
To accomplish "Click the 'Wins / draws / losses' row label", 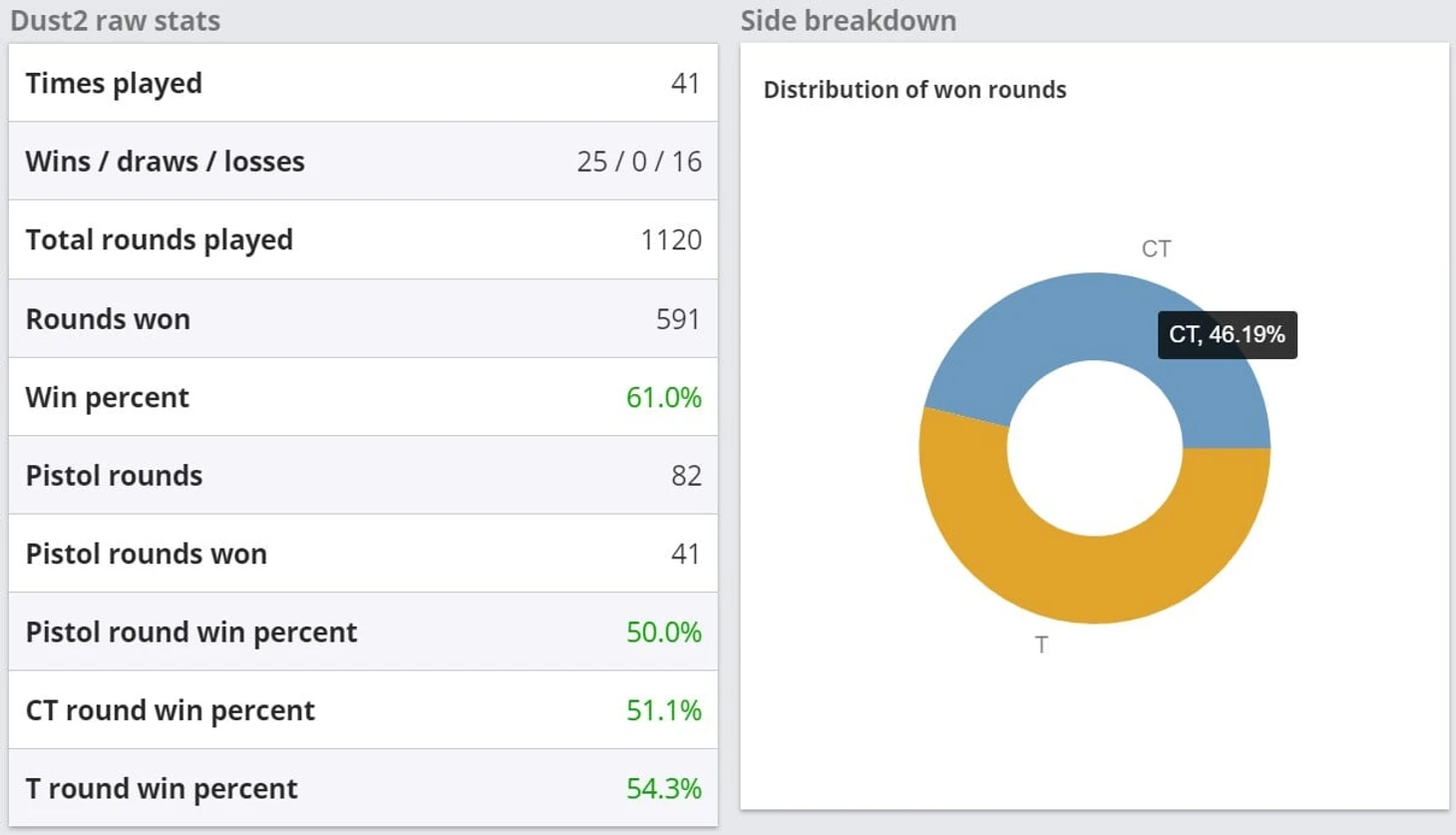I will click(x=165, y=162).
